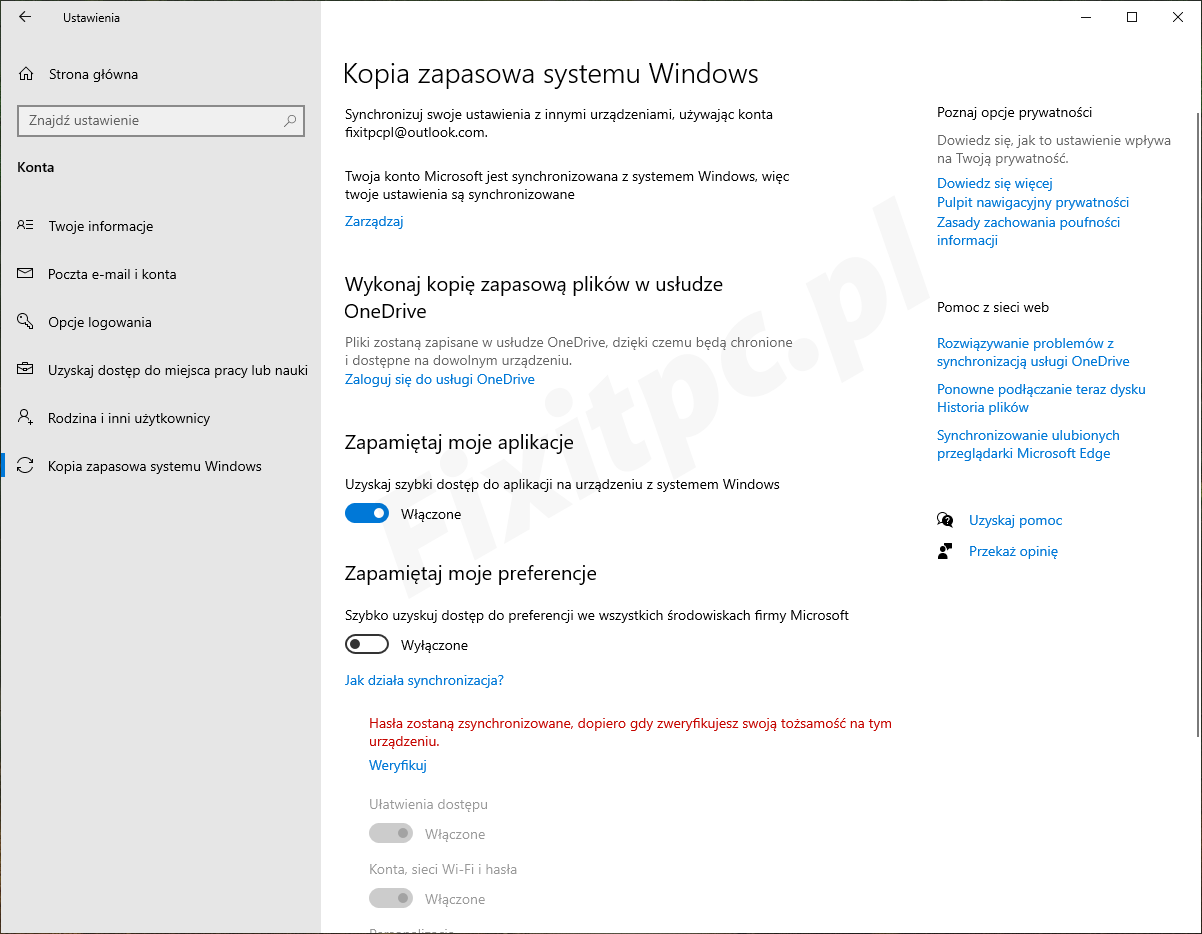Click the key icon for Opcje logowania
This screenshot has width=1202, height=934.
coord(26,322)
